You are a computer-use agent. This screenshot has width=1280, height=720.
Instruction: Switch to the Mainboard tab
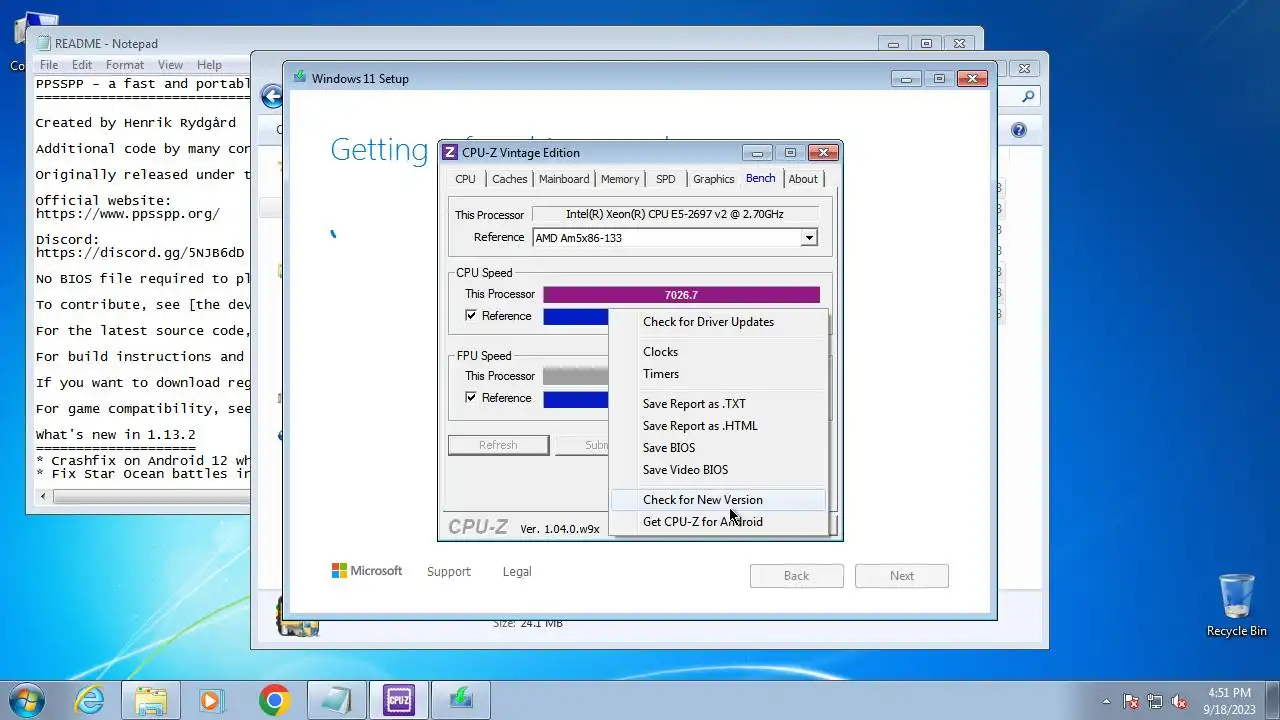[564, 179]
